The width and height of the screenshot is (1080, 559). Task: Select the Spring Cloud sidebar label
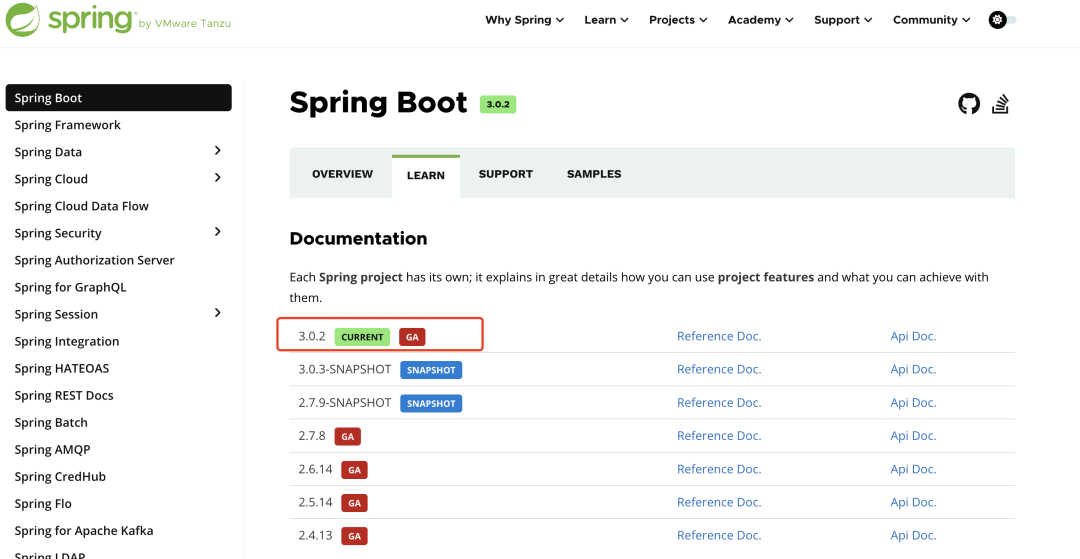(x=51, y=179)
